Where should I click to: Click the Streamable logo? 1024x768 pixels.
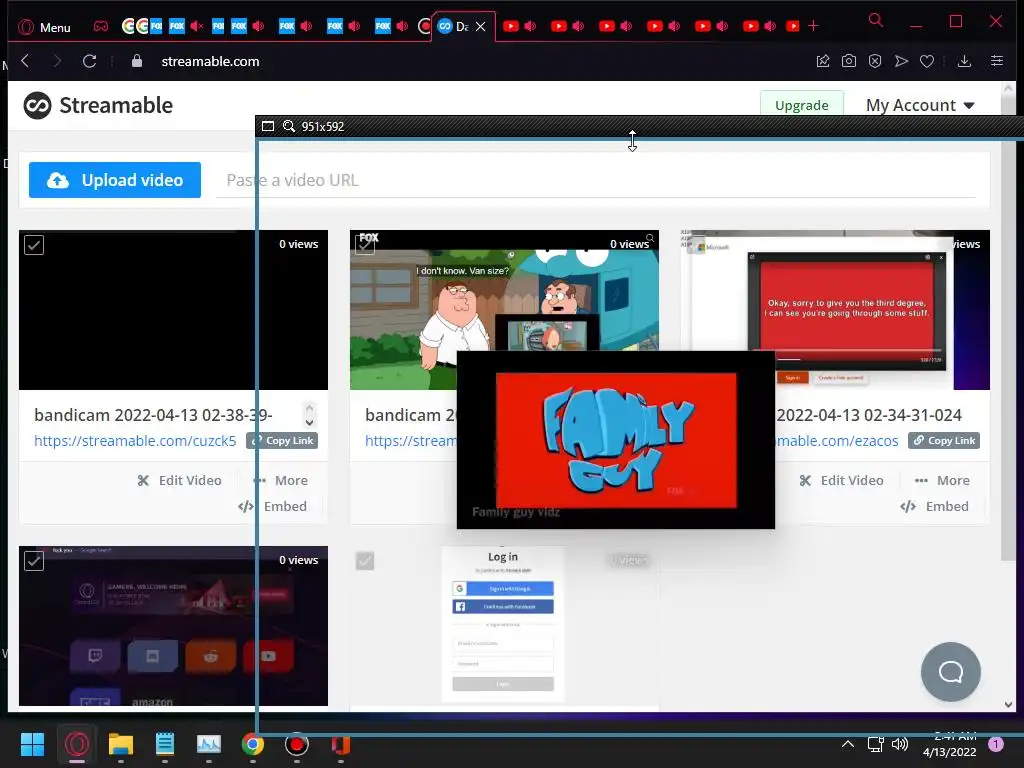point(99,105)
